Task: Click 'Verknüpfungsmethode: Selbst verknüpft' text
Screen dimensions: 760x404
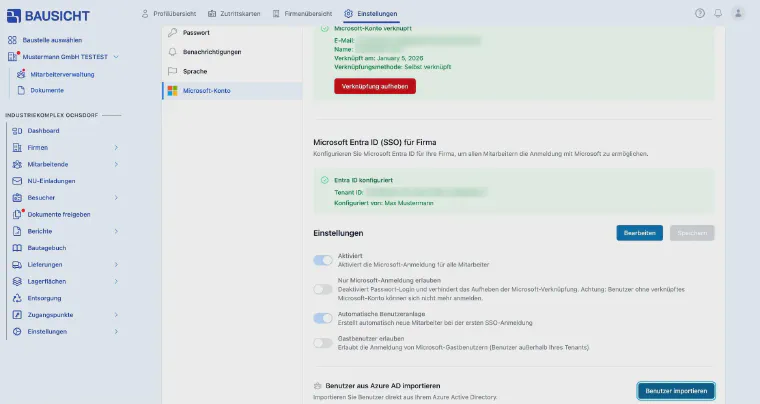Action: 393,67
